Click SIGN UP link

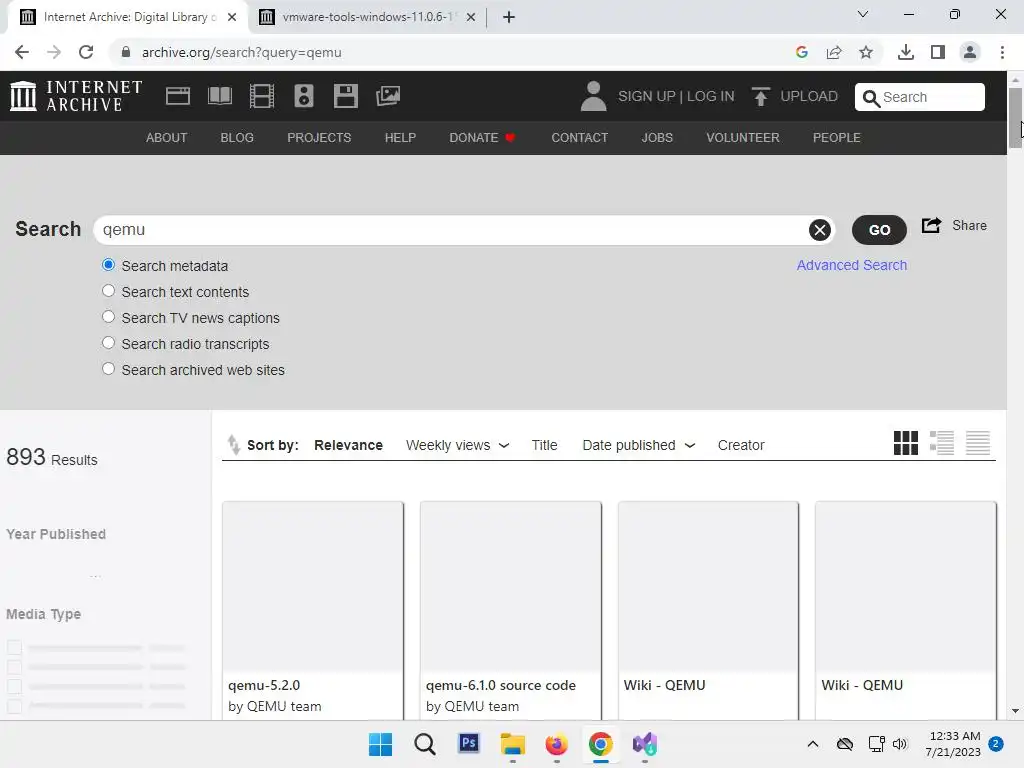pos(647,96)
